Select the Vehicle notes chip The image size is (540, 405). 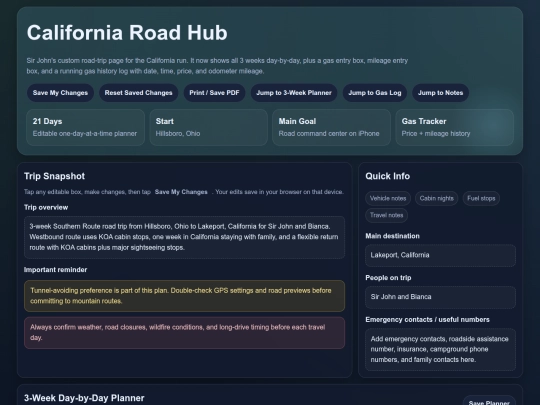coord(388,198)
